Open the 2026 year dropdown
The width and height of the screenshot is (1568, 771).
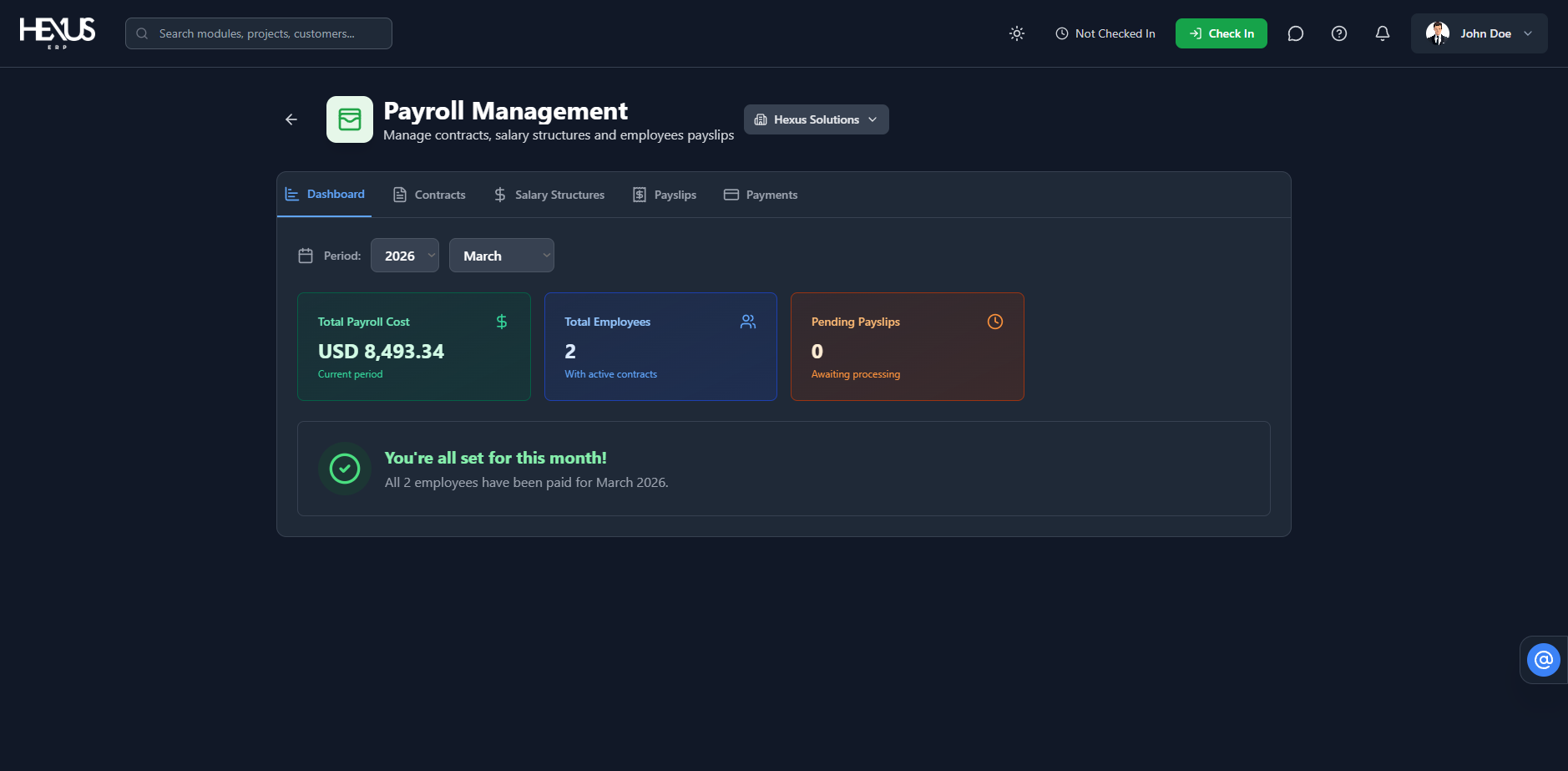click(405, 256)
